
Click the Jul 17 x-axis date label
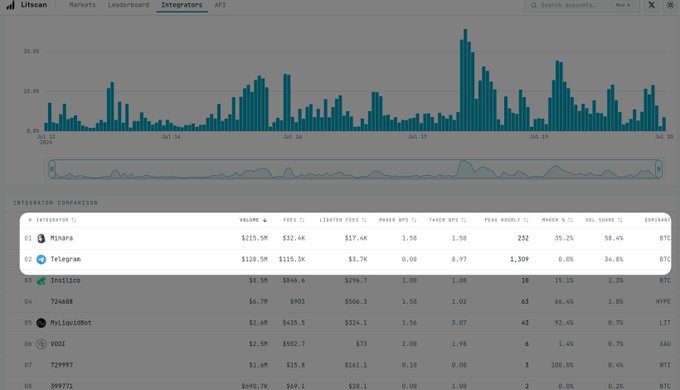point(418,137)
